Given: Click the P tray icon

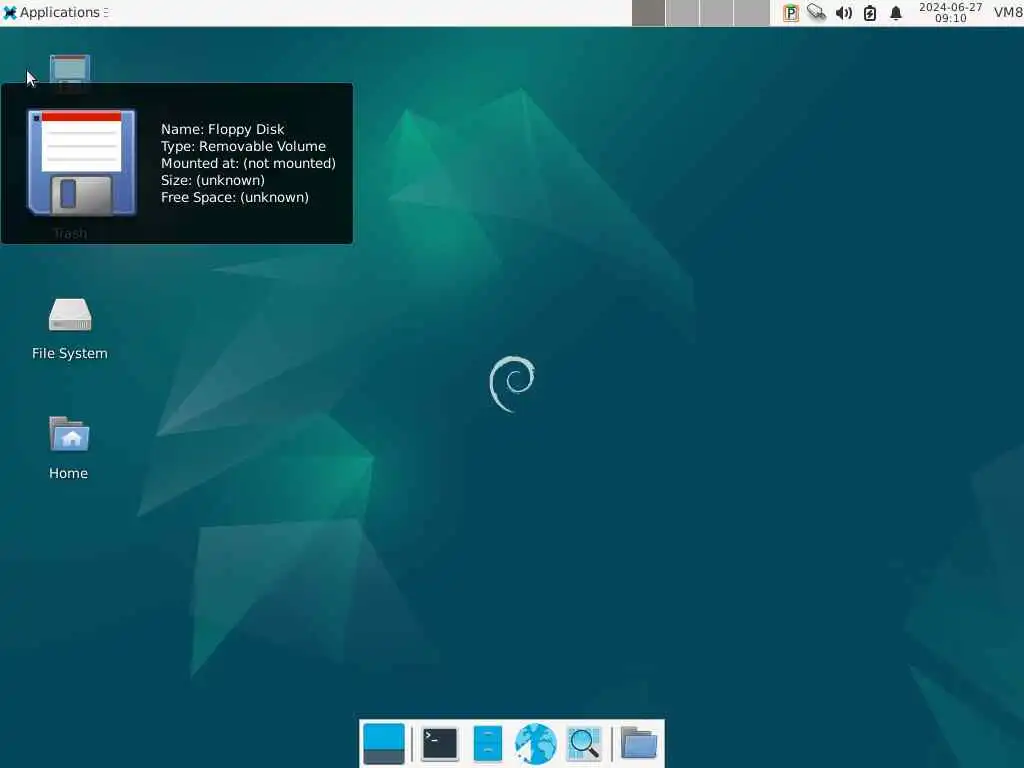Looking at the screenshot, I should point(791,13).
